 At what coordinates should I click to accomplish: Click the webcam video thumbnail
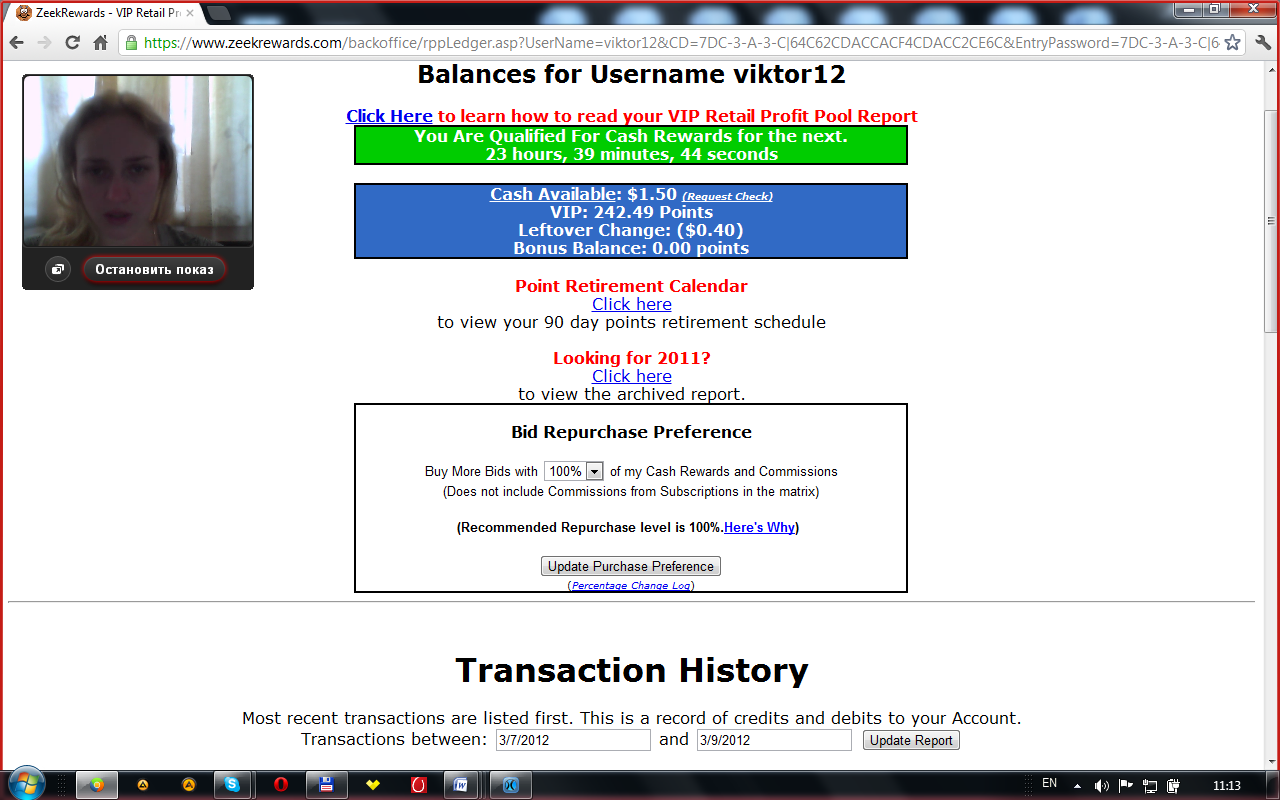[138, 160]
